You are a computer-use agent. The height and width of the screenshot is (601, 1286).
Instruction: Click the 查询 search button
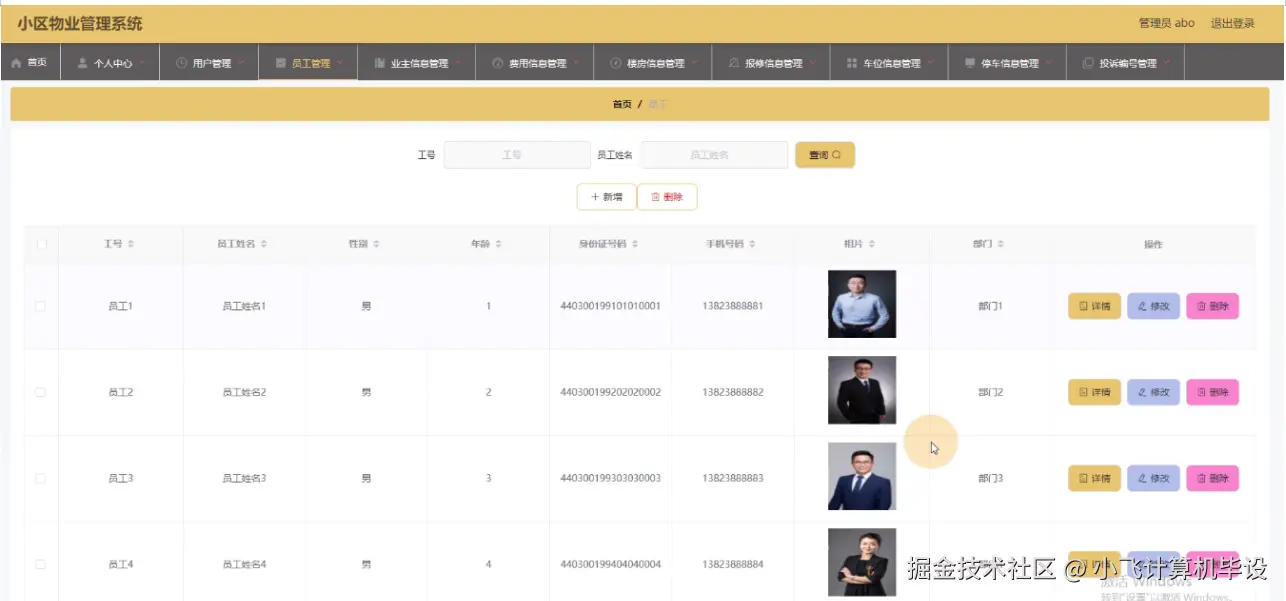pos(825,155)
